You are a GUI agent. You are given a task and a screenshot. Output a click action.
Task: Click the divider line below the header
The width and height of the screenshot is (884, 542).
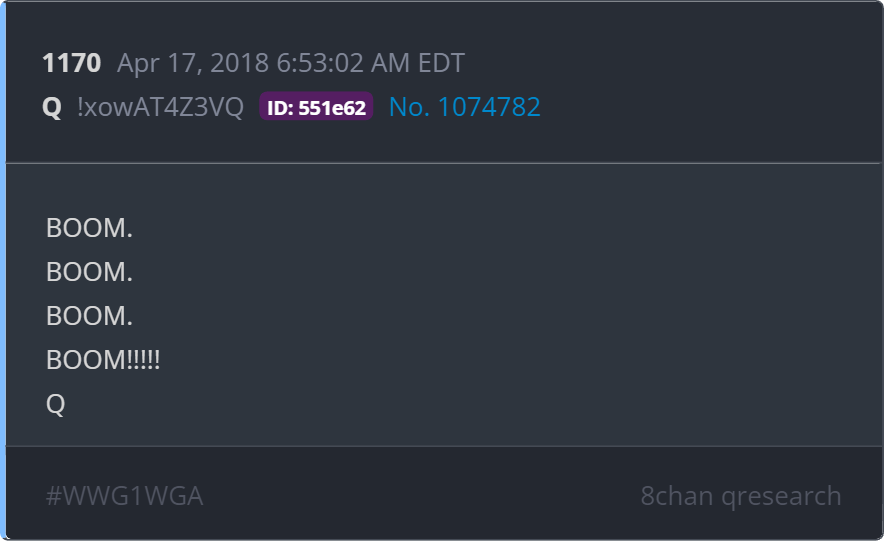[x=444, y=164]
